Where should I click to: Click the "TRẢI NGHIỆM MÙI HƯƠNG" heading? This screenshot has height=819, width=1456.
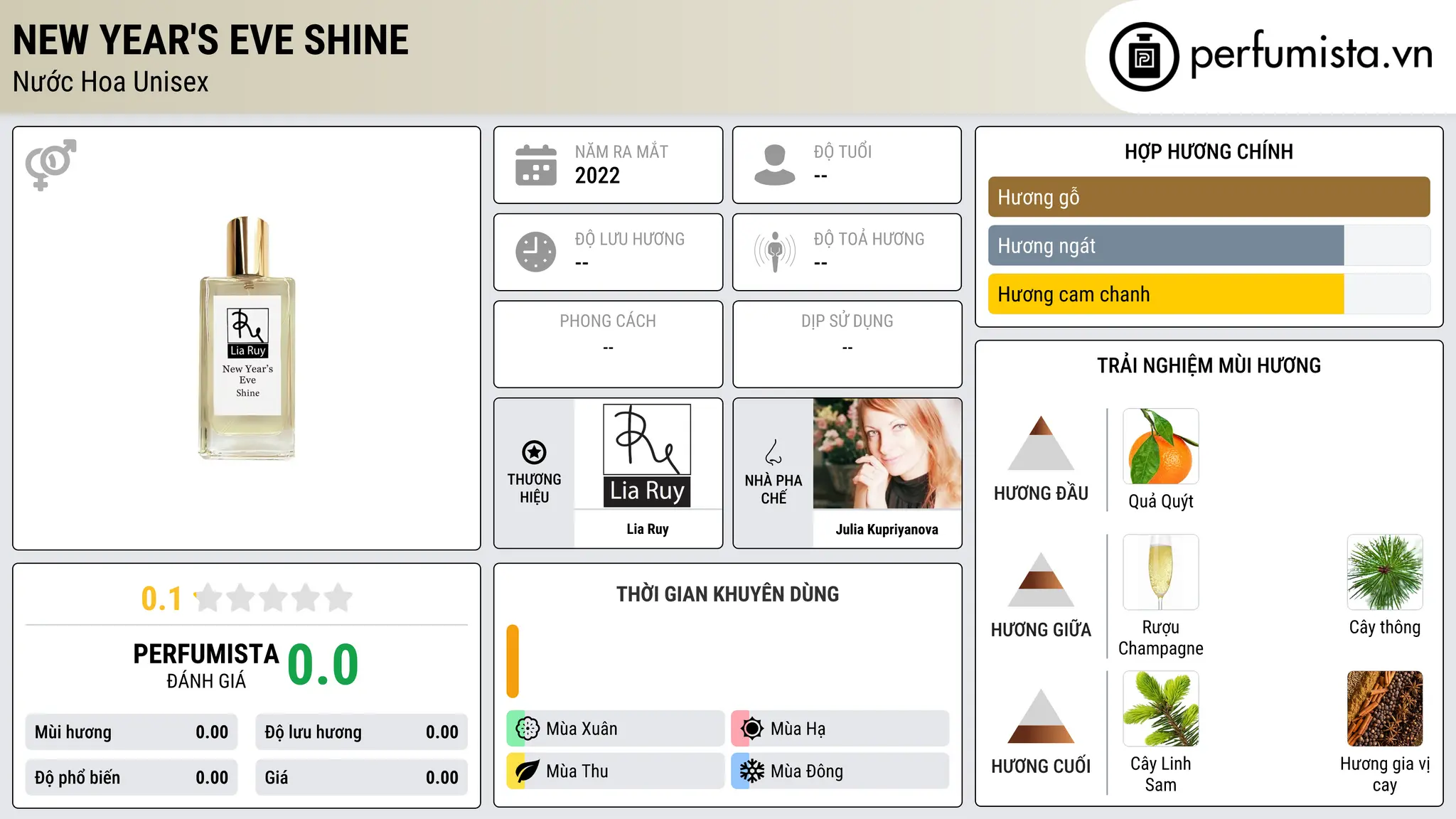(1209, 365)
